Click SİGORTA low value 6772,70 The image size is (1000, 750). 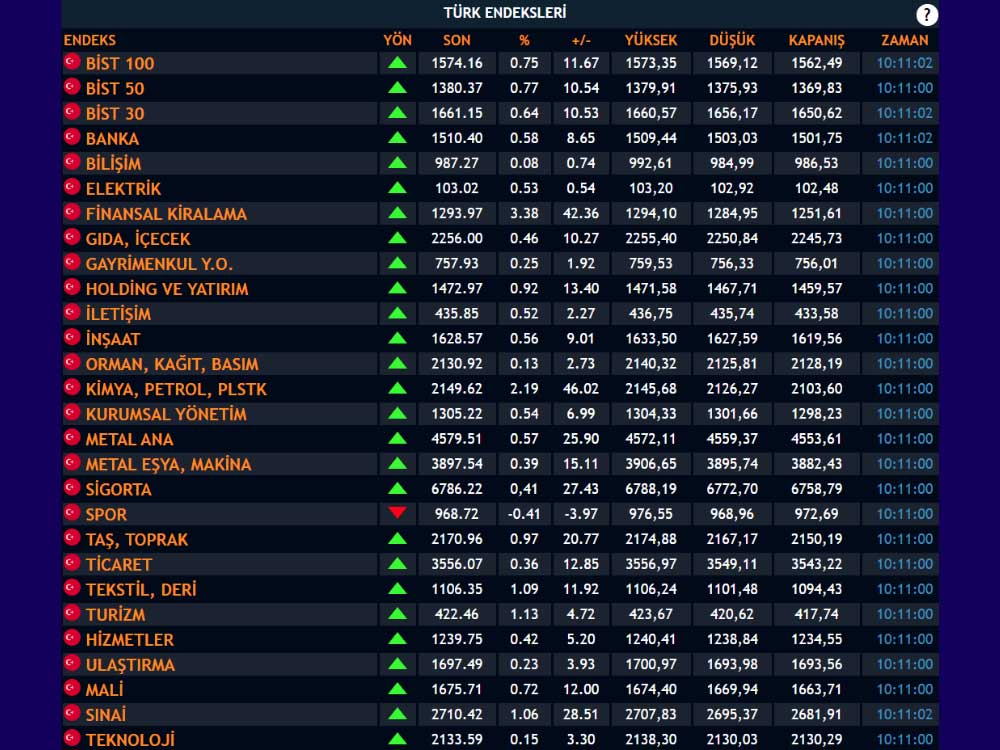pos(732,489)
